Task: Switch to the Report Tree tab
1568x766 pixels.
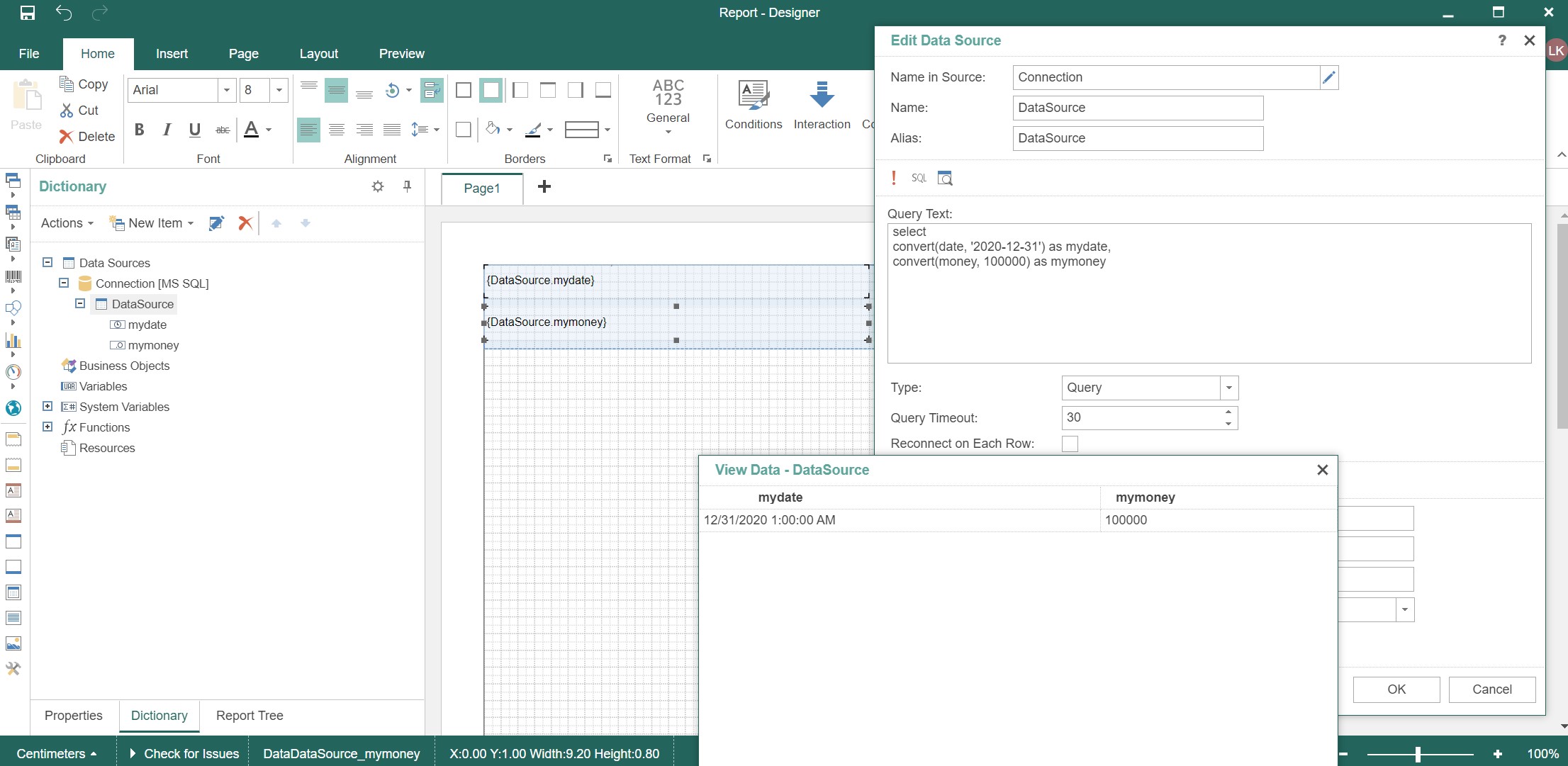Action: [250, 716]
